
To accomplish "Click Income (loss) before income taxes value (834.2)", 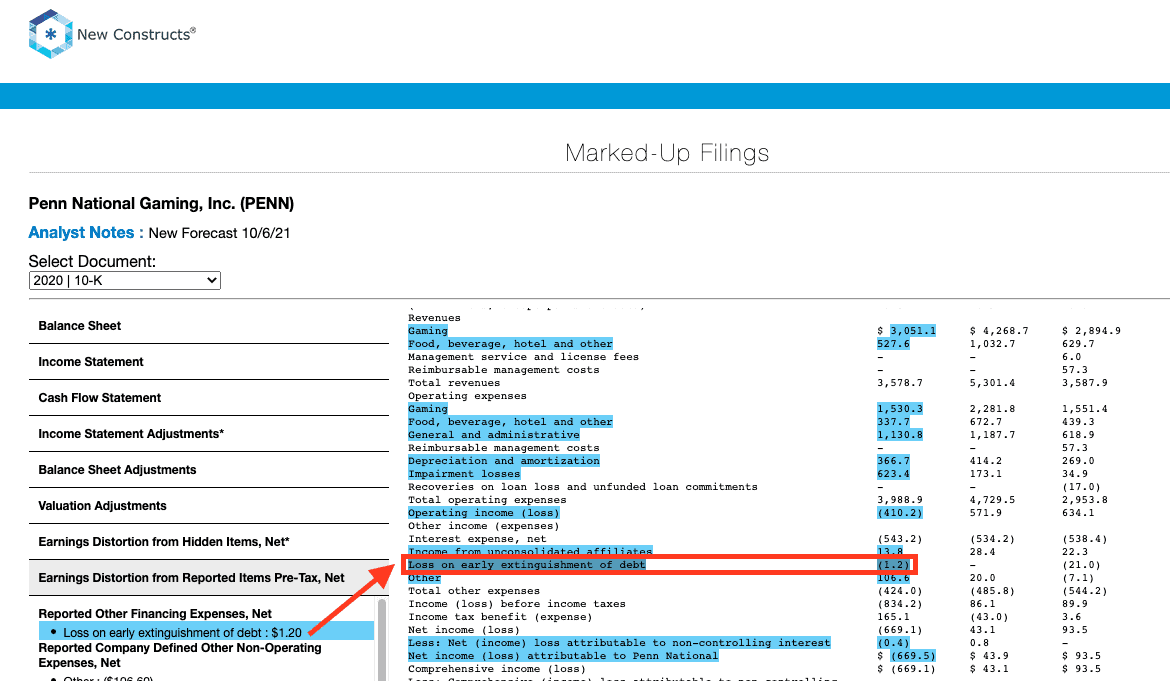I will 900,603.
